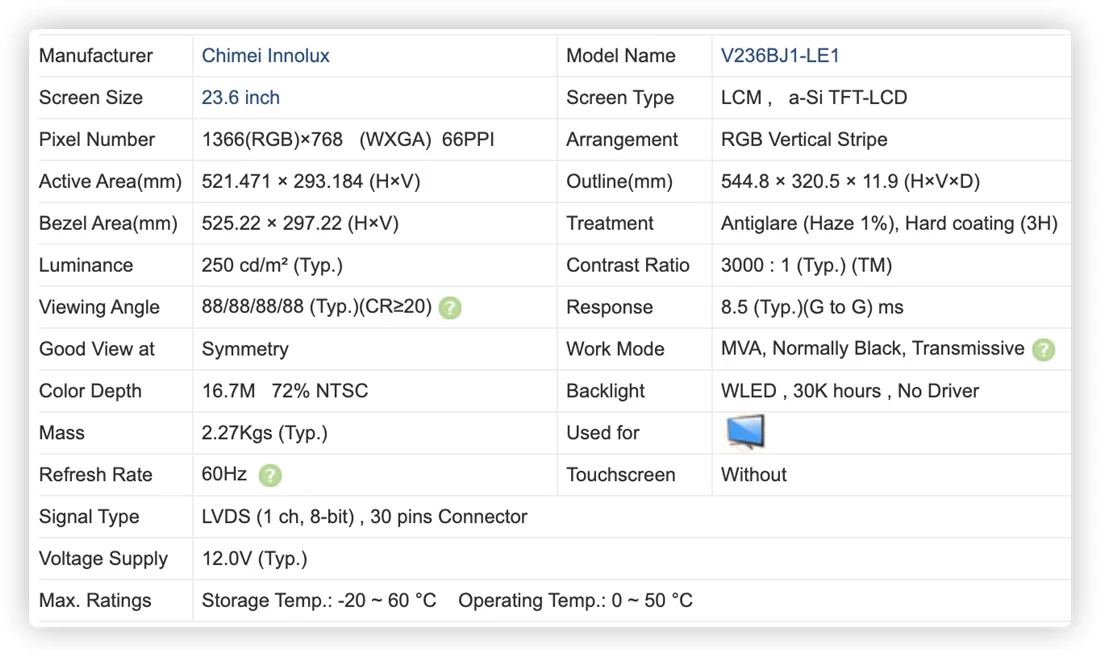Select the '8.5 (Typ.)(G to G) ms' value
The image size is (1100, 656).
pos(812,307)
